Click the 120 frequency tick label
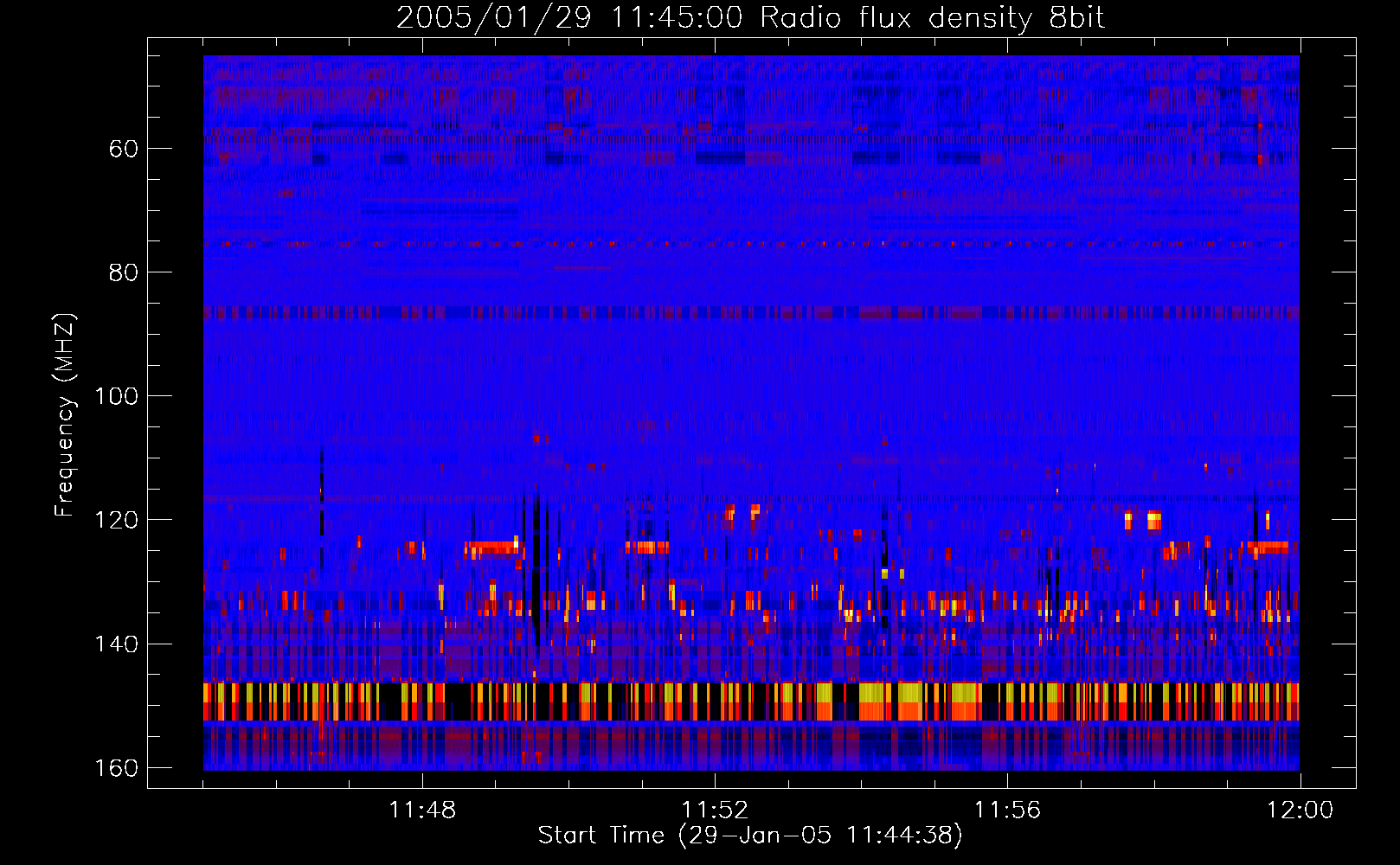Screen dimensions: 1400x865 click(x=116, y=520)
